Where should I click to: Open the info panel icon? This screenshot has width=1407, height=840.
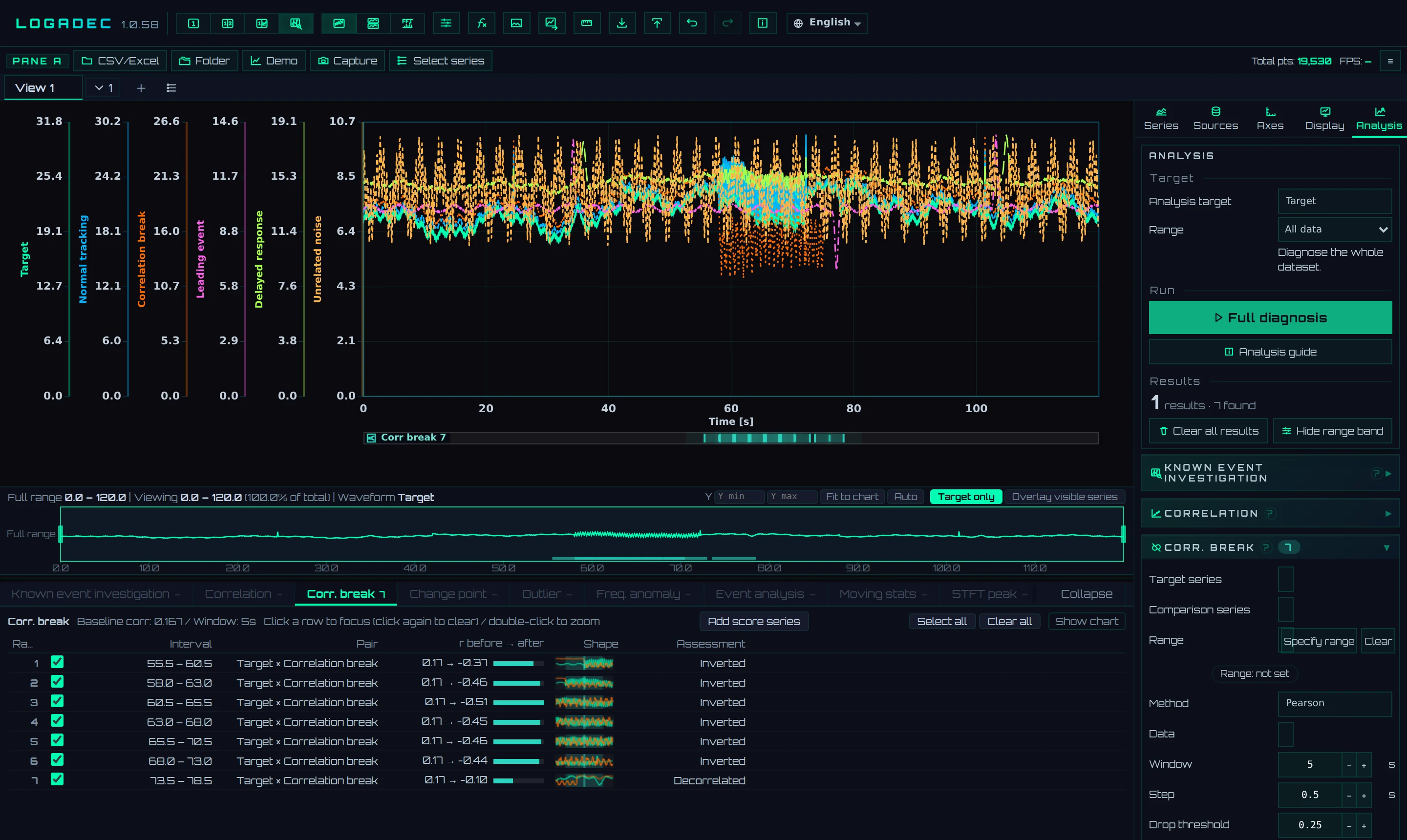(762, 23)
